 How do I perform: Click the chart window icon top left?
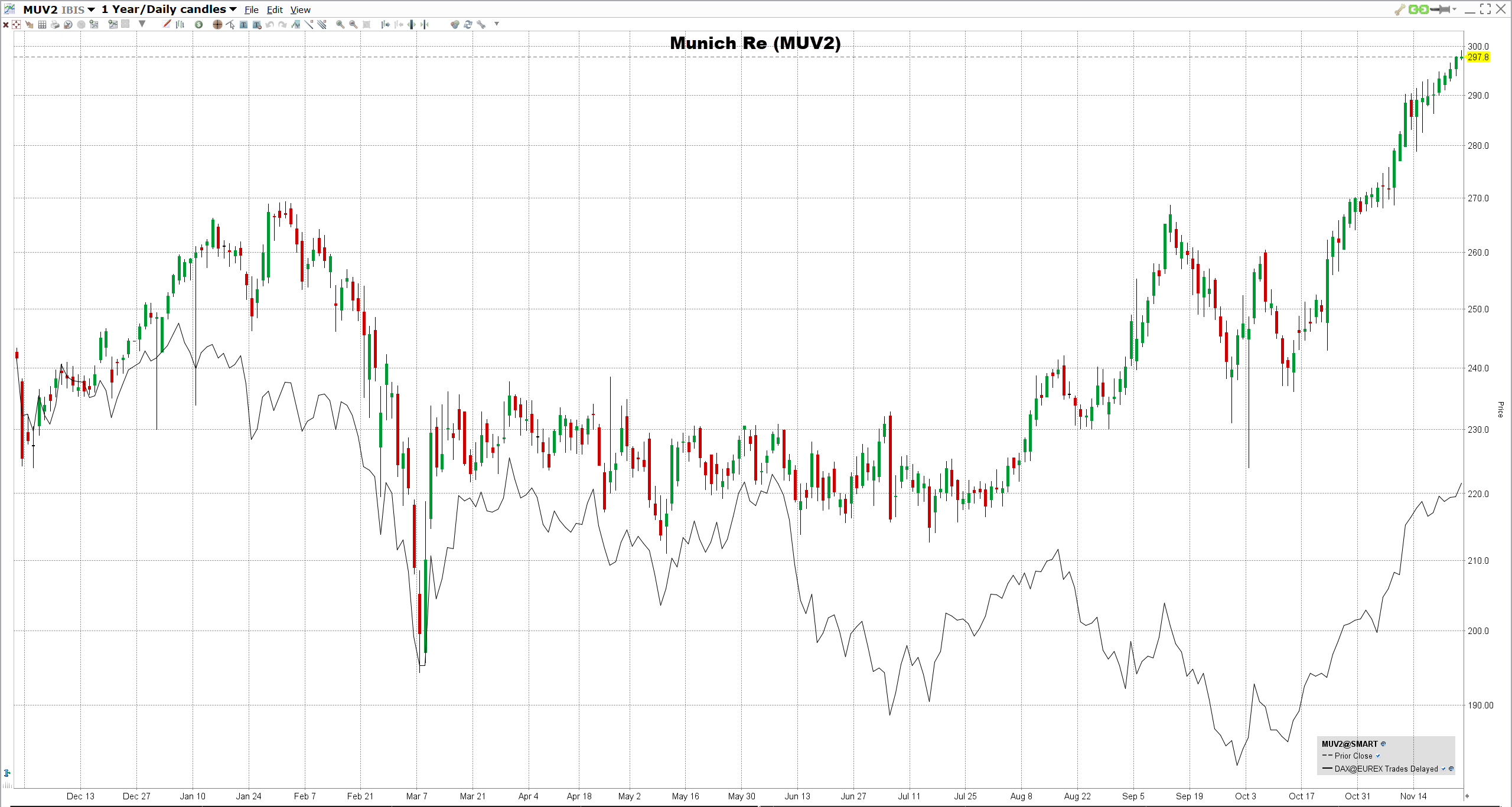9,9
